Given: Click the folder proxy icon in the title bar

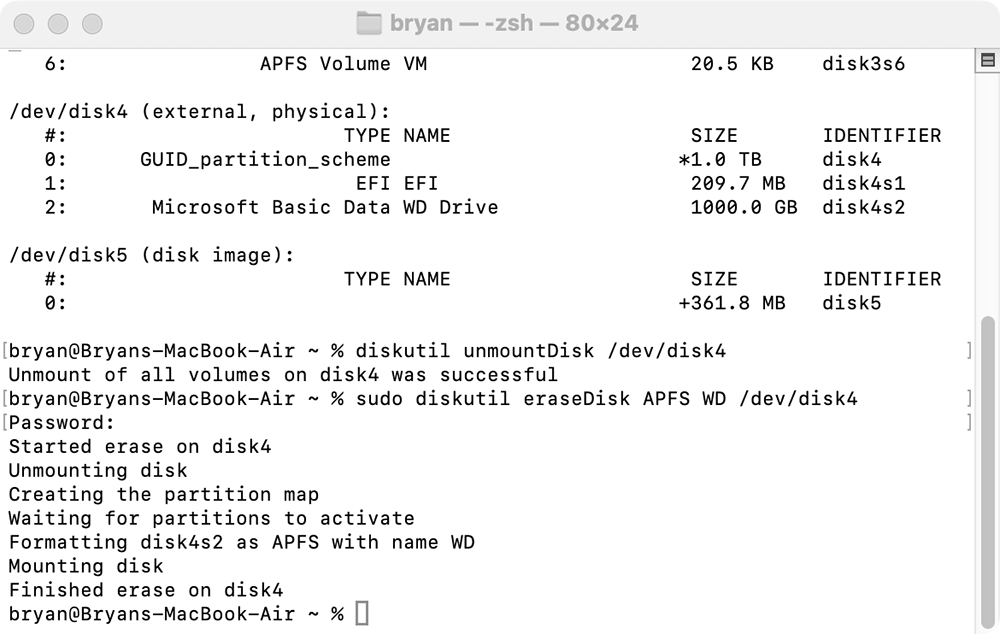Looking at the screenshot, I should click(369, 22).
